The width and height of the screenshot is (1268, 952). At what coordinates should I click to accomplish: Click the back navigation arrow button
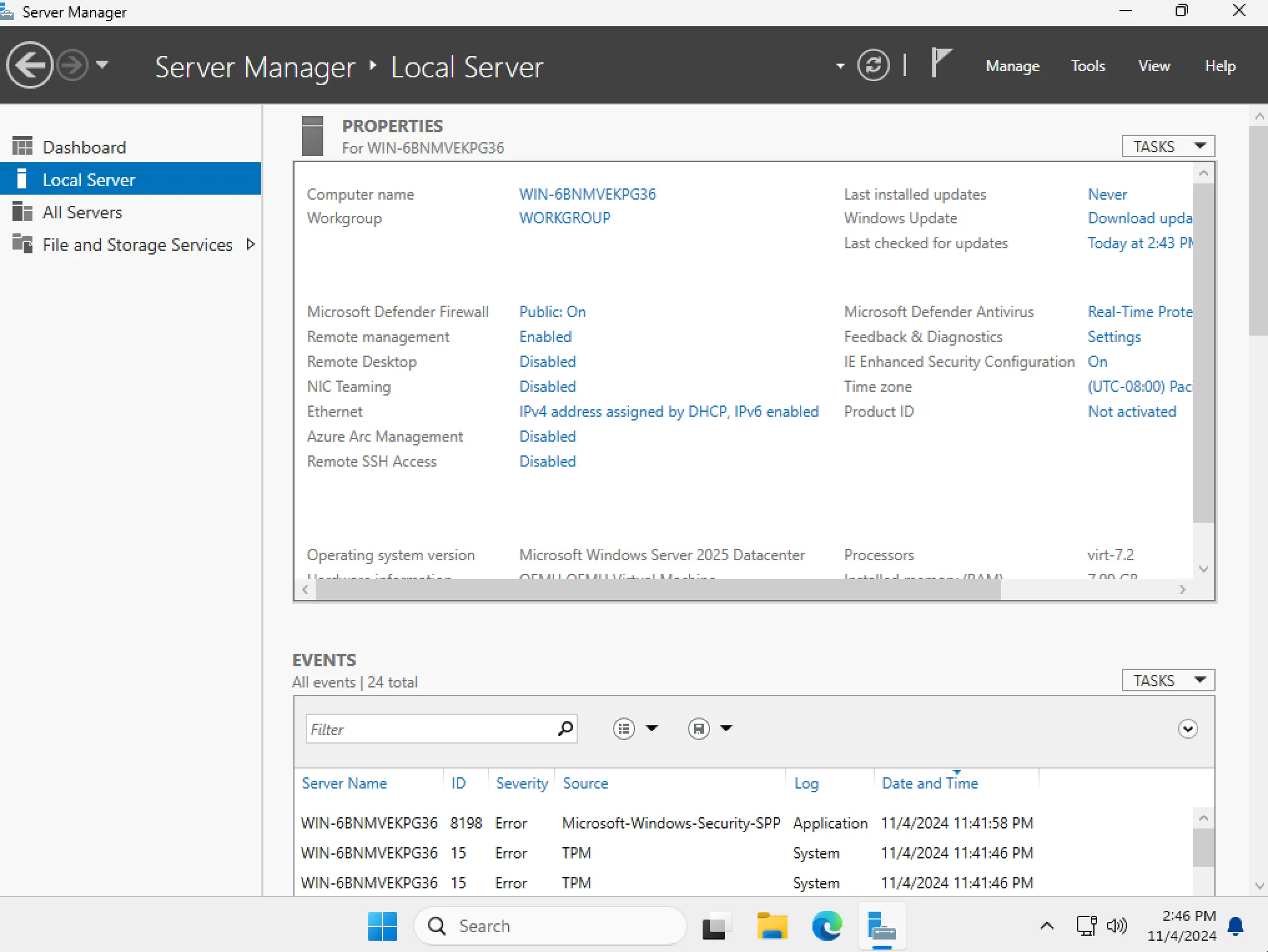tap(29, 65)
